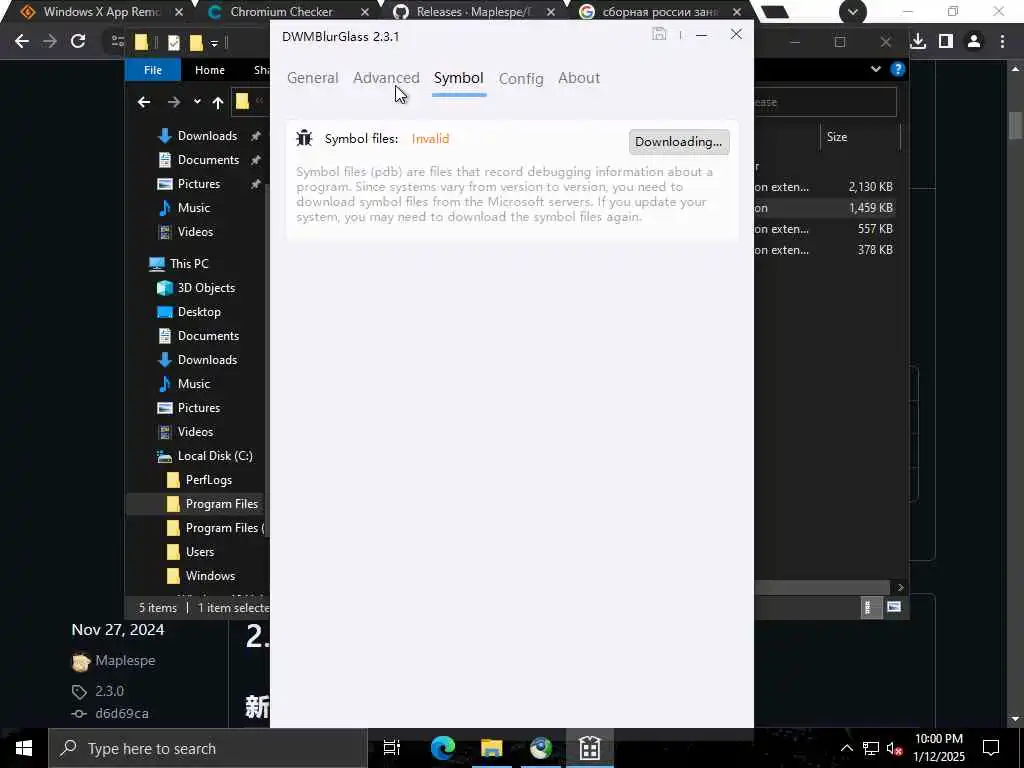
Task: Select This PC in navigation pane
Action: coord(188,264)
